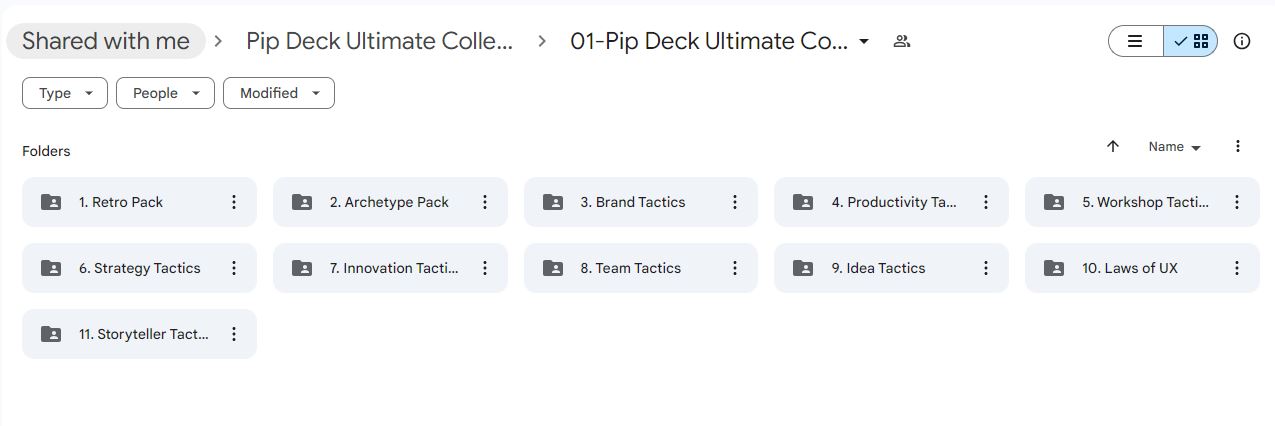The height and width of the screenshot is (426, 1275).
Task: Click the shared folder icon of 9. Idea Tactics
Action: point(803,268)
